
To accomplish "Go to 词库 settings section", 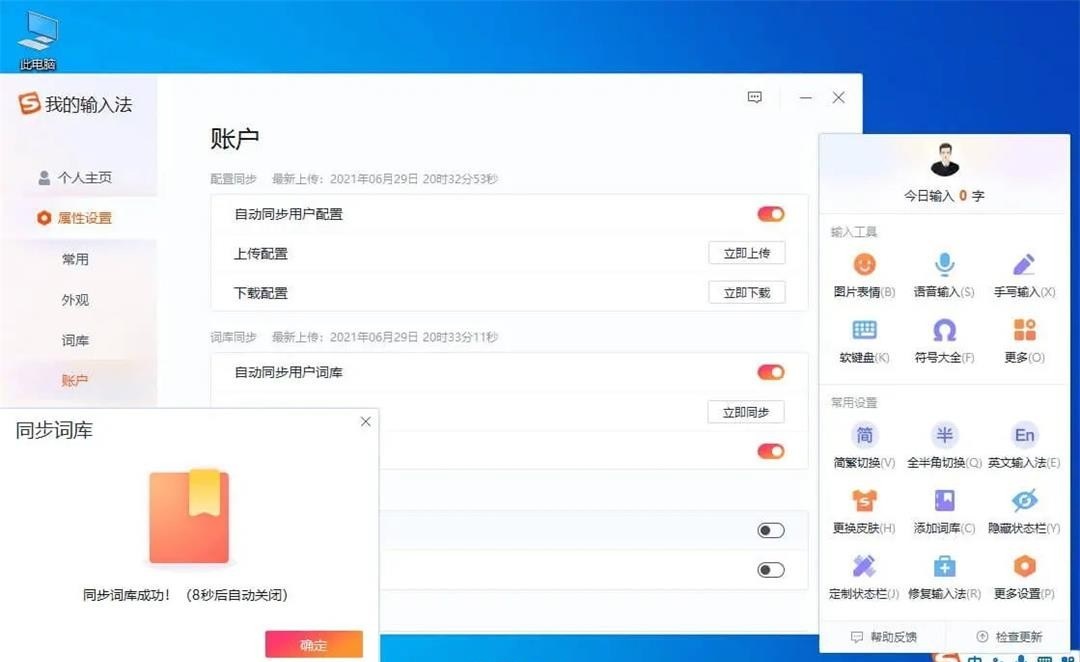I will click(75, 340).
